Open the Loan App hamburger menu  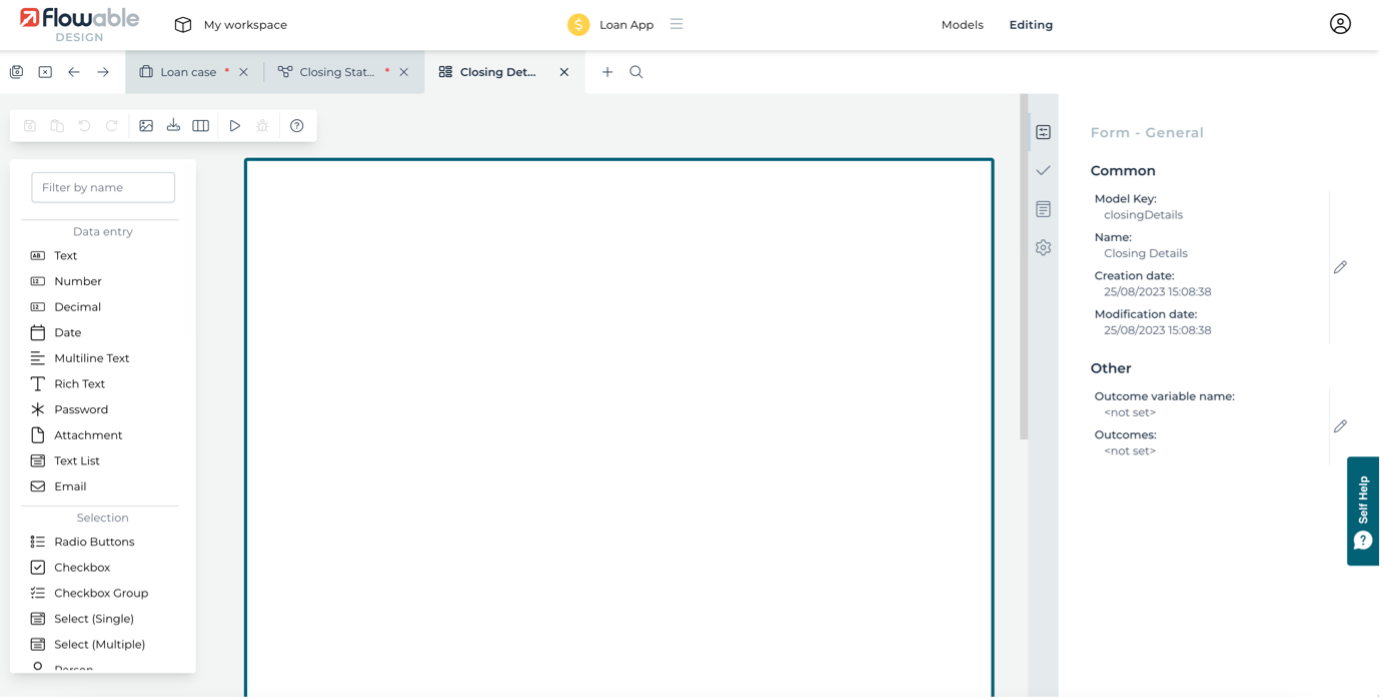coord(677,24)
